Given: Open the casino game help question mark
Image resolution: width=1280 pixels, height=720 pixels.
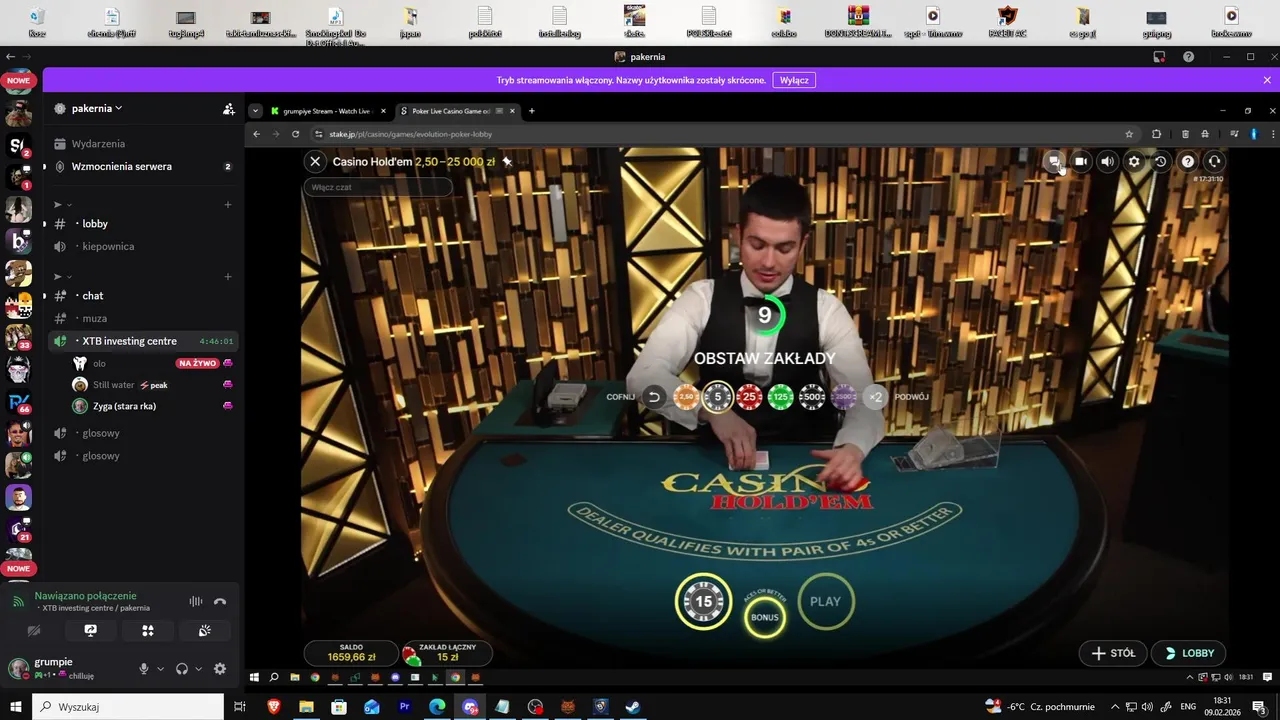Looking at the screenshot, I should tap(1187, 161).
